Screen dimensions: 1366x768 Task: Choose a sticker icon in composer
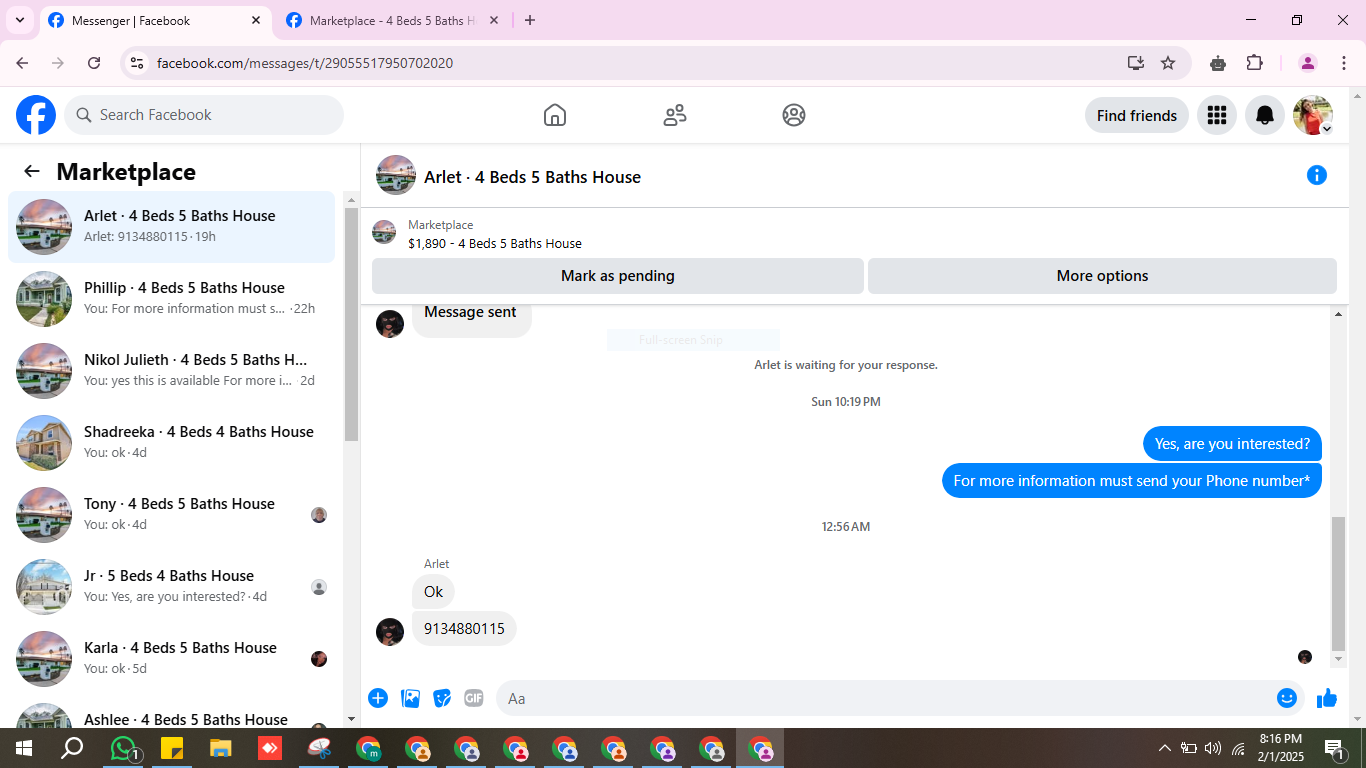point(442,698)
